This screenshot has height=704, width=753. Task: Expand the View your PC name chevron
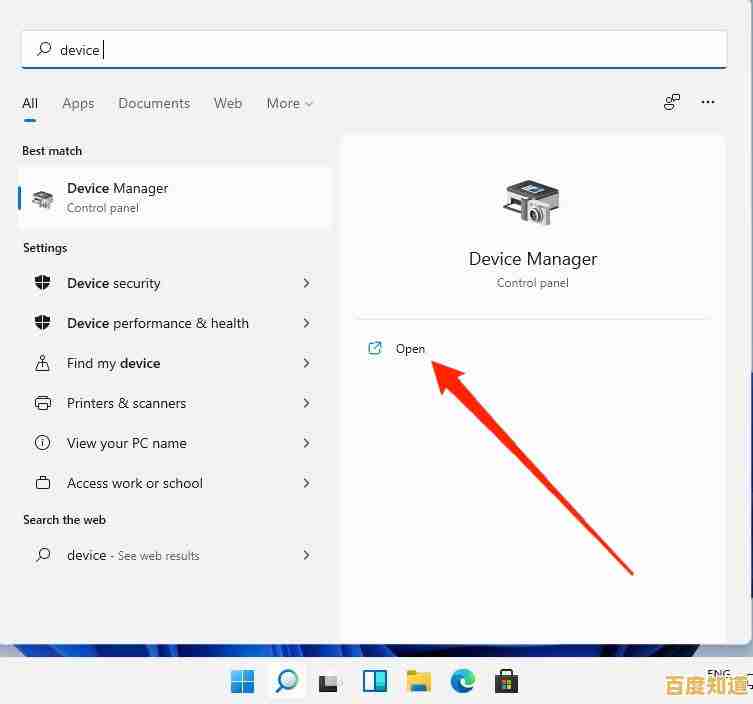(x=306, y=443)
